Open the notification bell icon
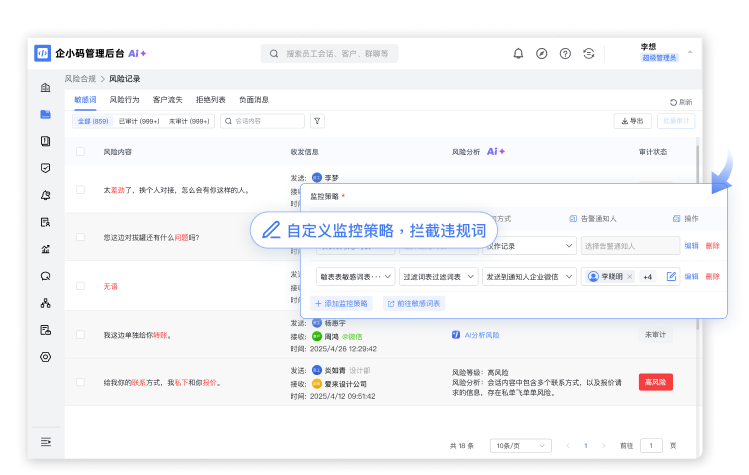Image resolution: width=749 pixels, height=475 pixels. [x=518, y=54]
